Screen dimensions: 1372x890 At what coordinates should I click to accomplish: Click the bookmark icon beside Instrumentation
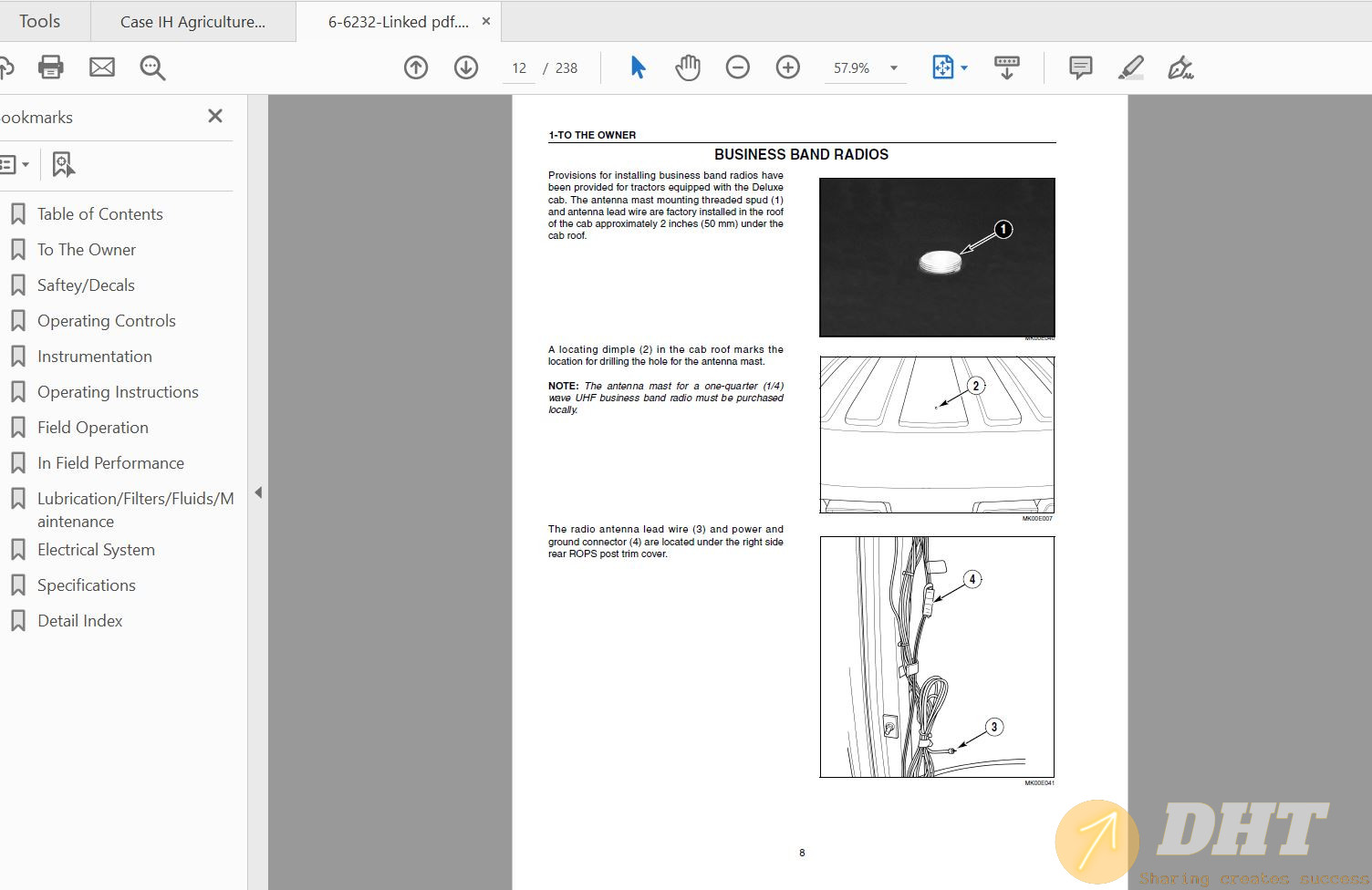[x=17, y=357]
